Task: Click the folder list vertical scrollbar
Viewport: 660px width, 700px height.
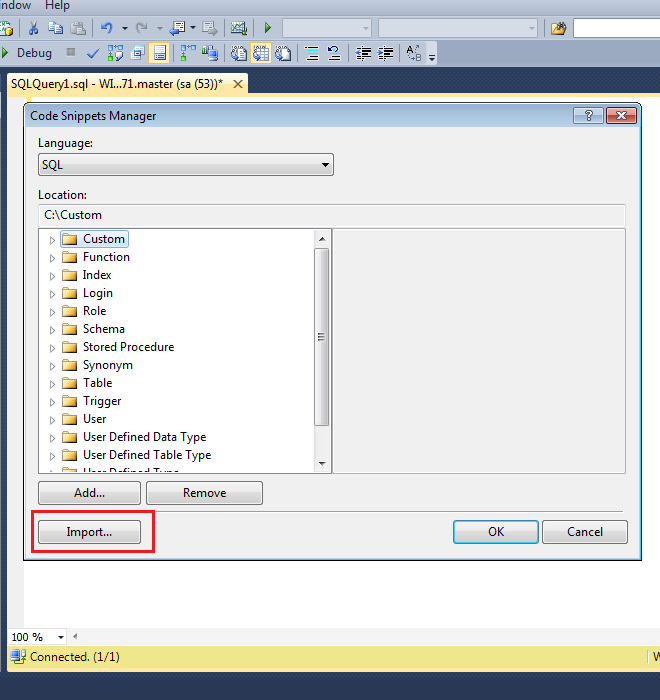Action: coord(322,337)
